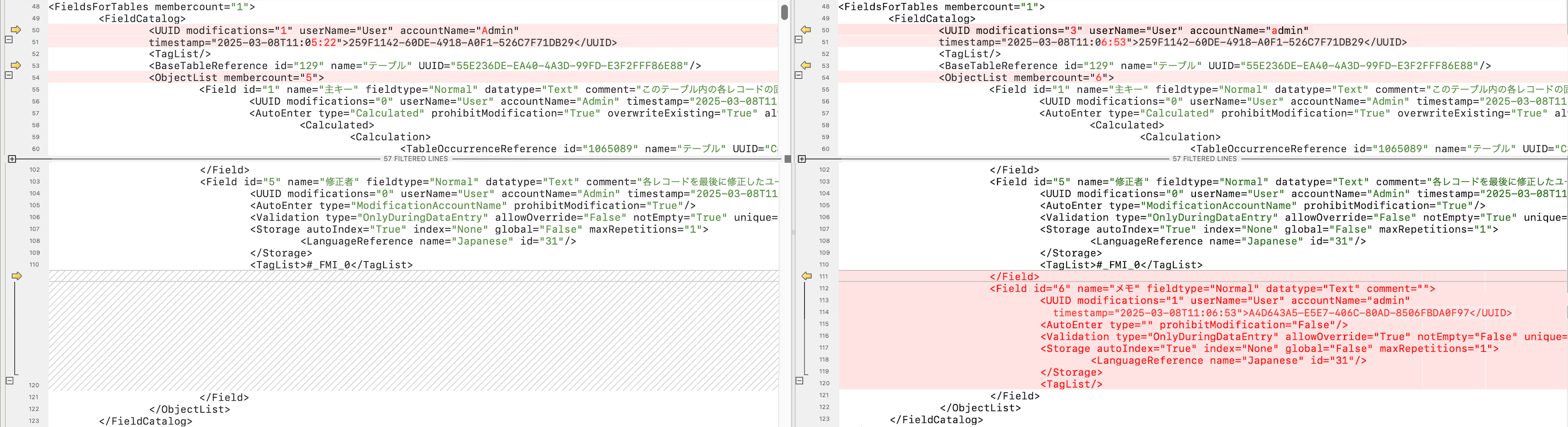Click line number 112 in right gutter
1568x427 pixels.
point(823,289)
